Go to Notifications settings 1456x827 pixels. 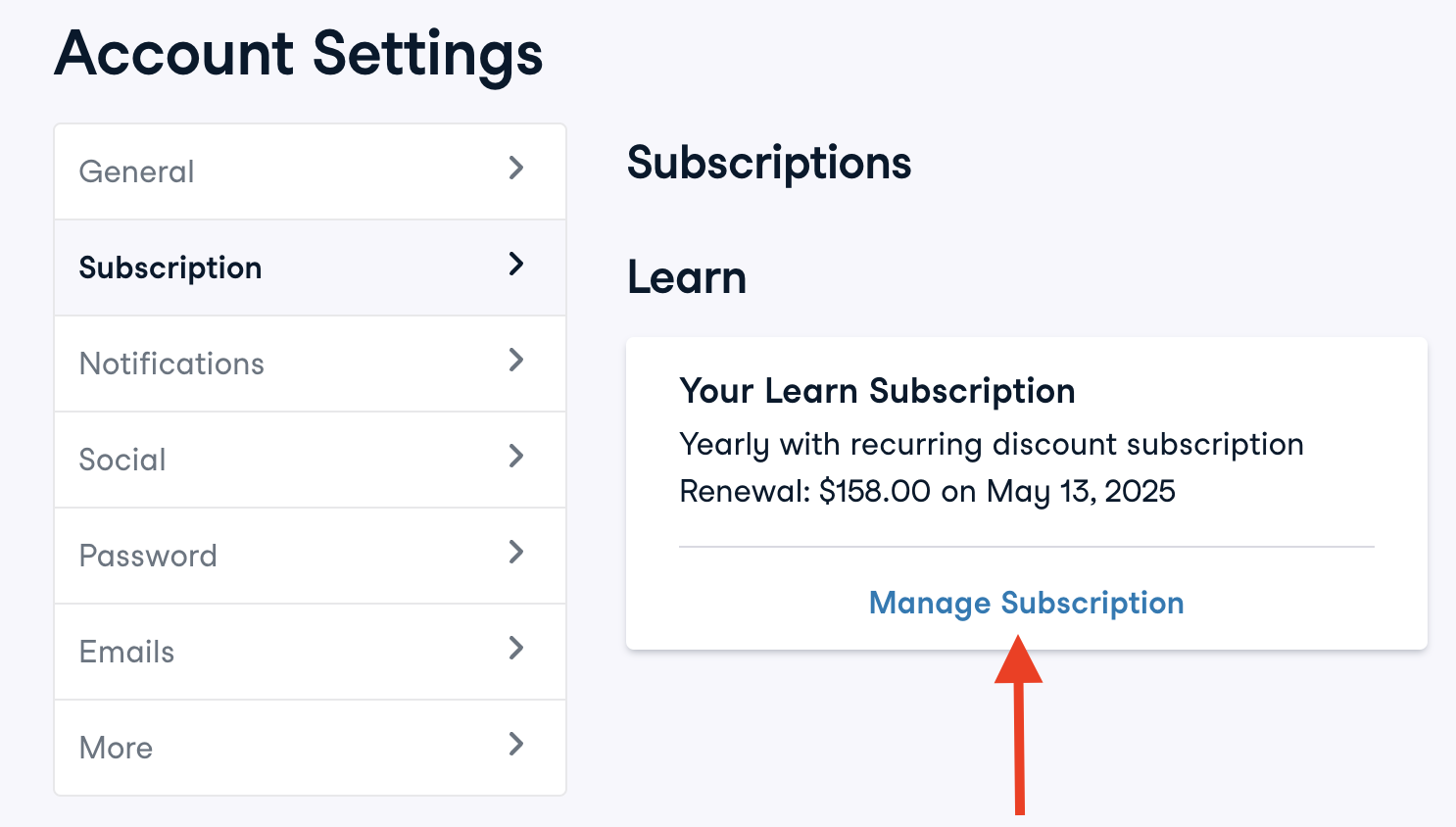point(172,365)
